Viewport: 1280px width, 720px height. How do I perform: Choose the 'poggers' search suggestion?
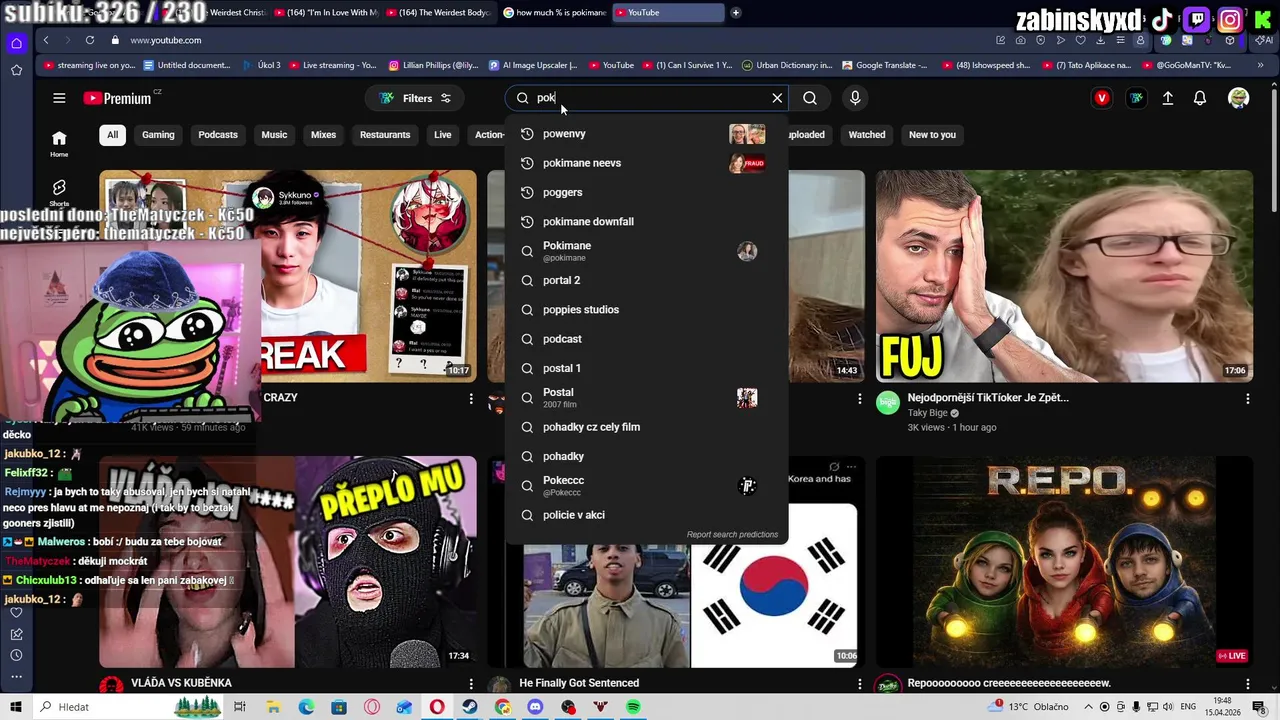[x=646, y=192]
